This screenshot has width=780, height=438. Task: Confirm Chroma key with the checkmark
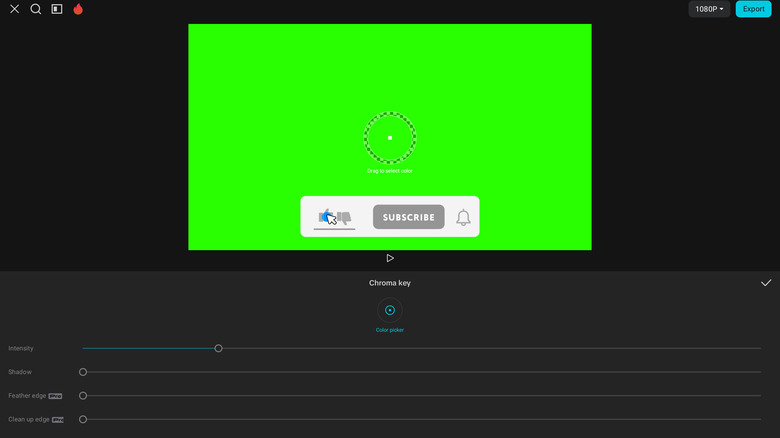766,283
